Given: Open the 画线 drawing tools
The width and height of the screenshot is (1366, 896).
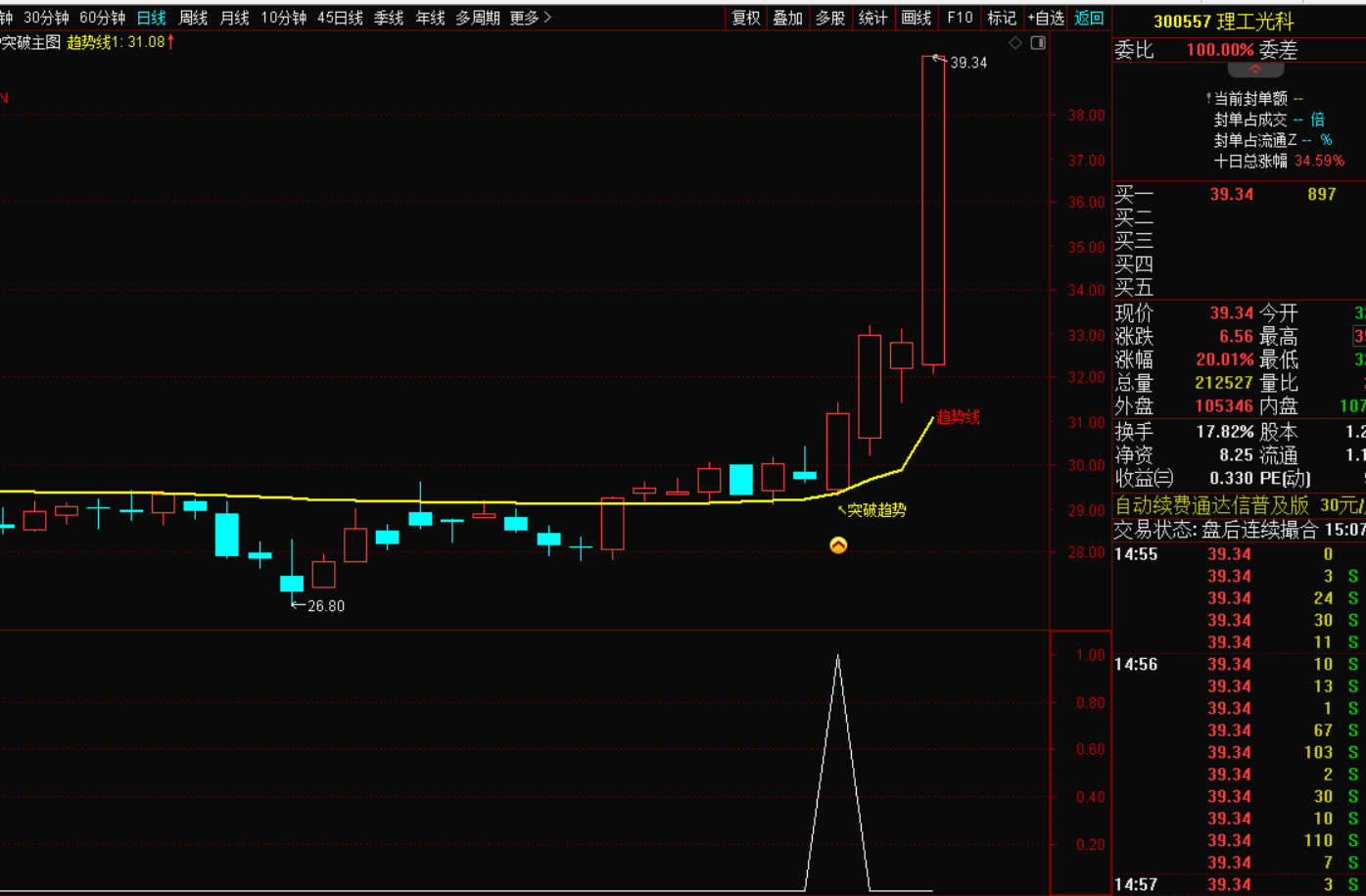Looking at the screenshot, I should [917, 18].
